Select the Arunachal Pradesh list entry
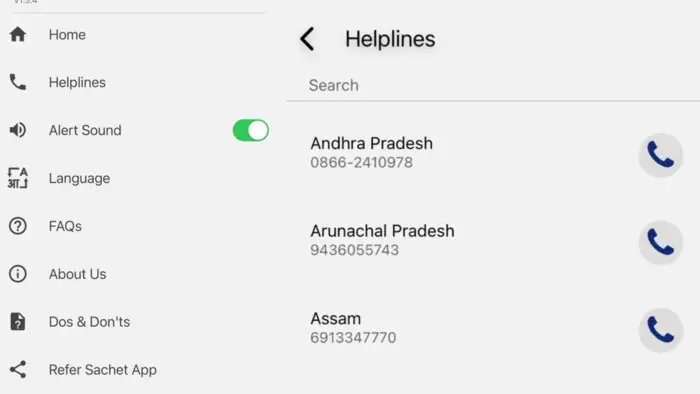700x394 pixels. click(493, 241)
